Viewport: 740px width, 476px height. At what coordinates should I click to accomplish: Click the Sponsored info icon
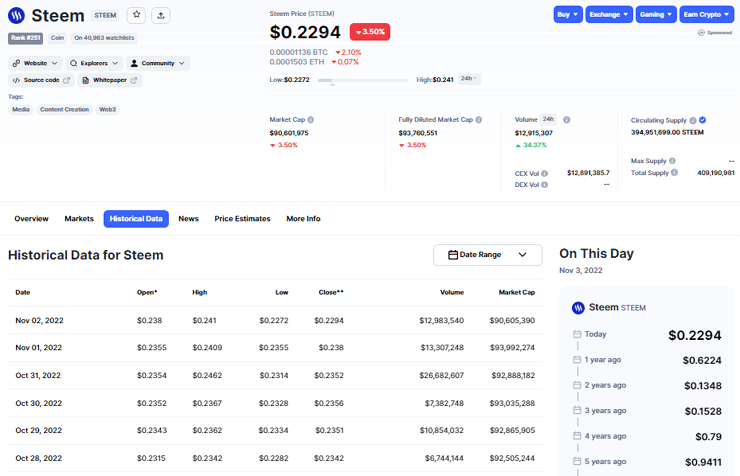point(701,33)
